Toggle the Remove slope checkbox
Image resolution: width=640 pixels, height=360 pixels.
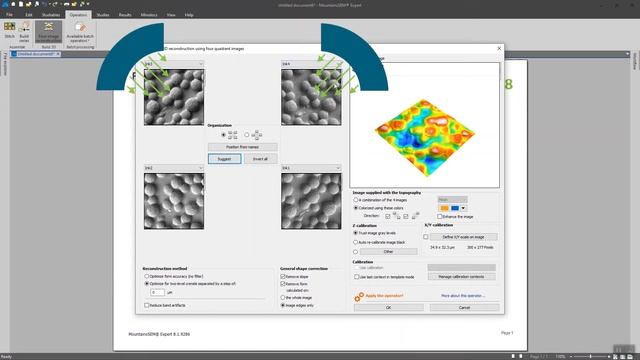tap(282, 276)
